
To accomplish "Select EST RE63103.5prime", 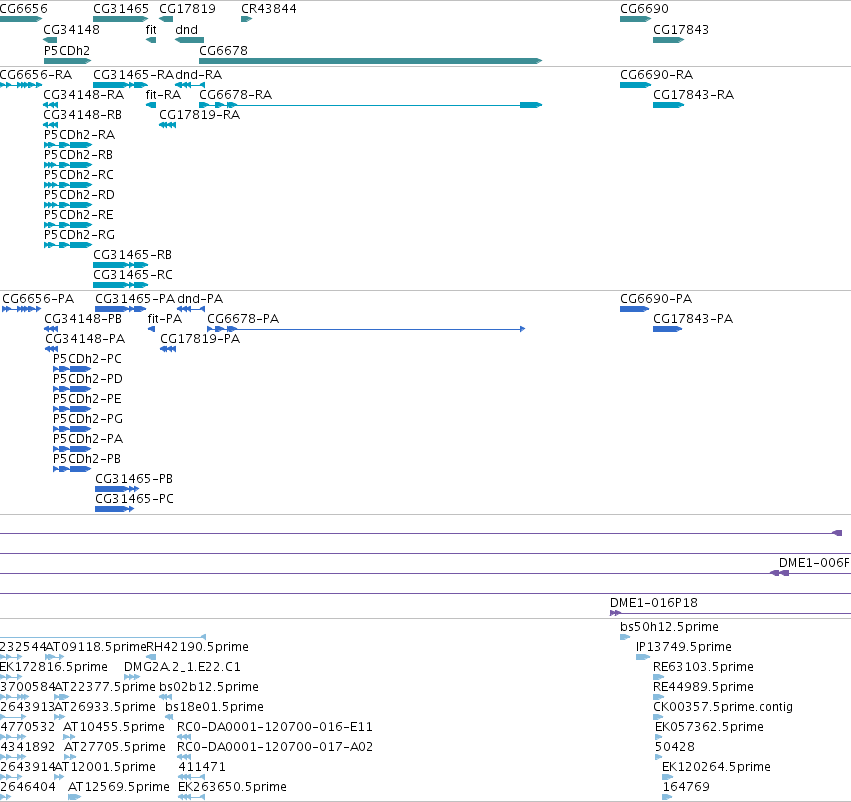I will (703, 667).
